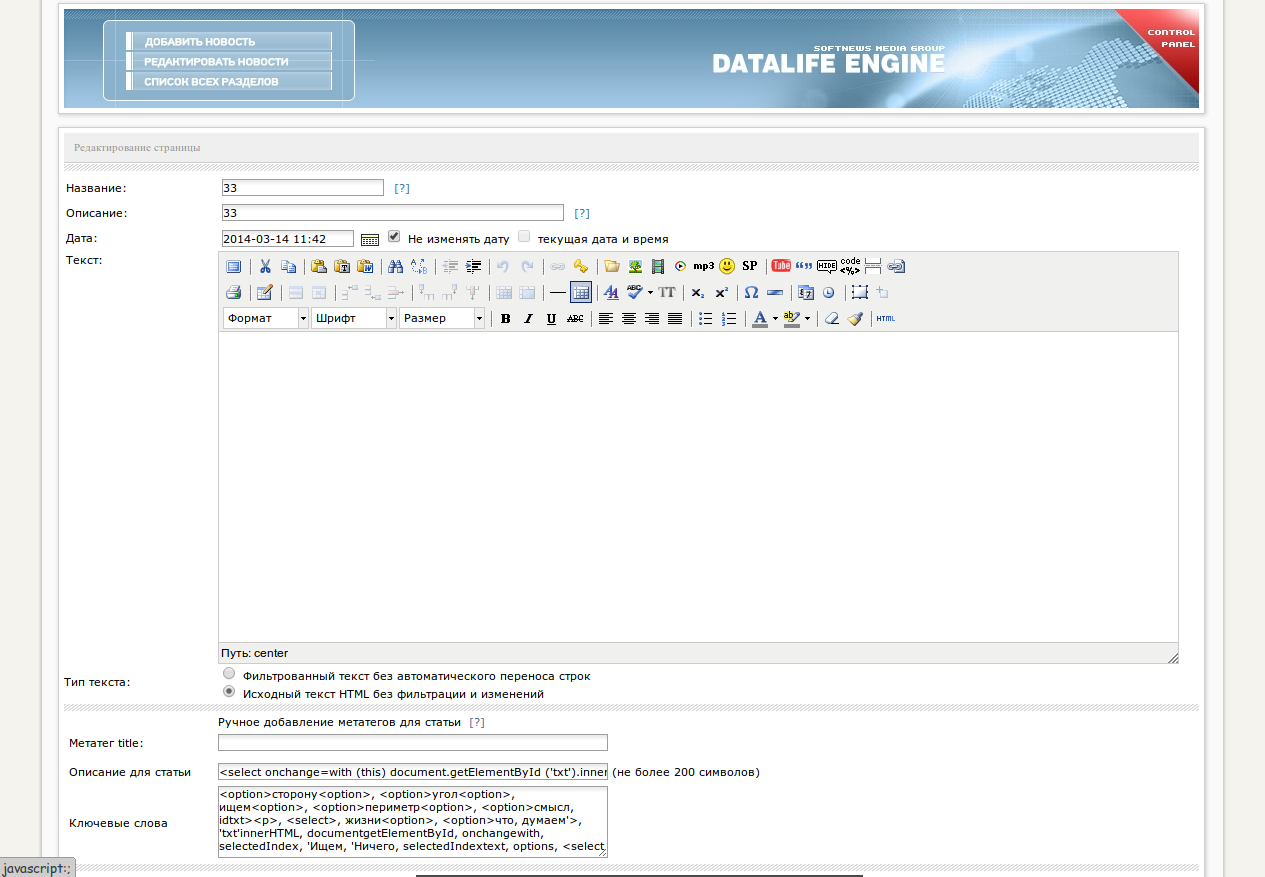Open text color picker arrow
Image resolution: width=1265 pixels, height=877 pixels.
pos(775,319)
